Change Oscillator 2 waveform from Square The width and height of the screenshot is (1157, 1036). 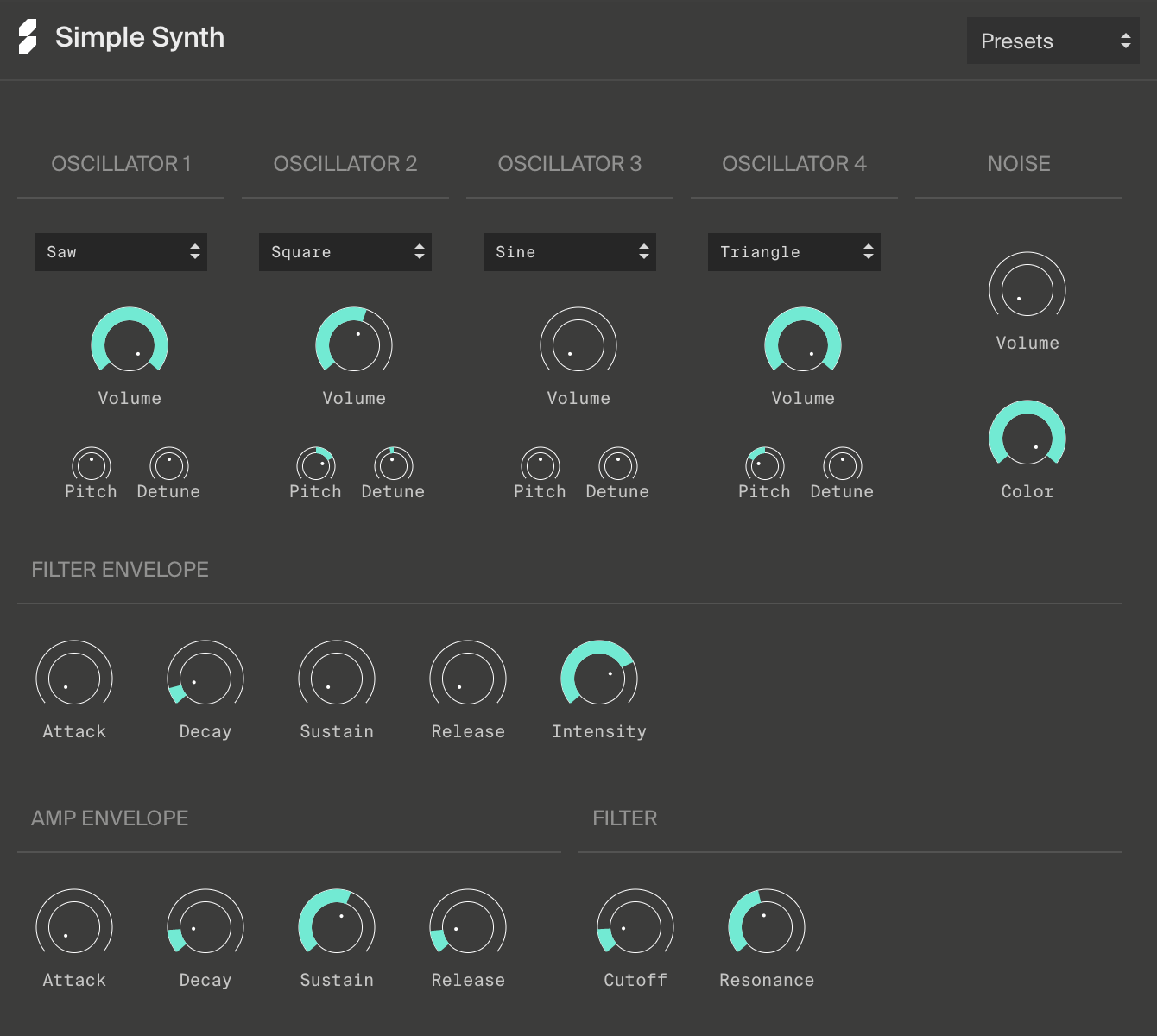(x=345, y=251)
